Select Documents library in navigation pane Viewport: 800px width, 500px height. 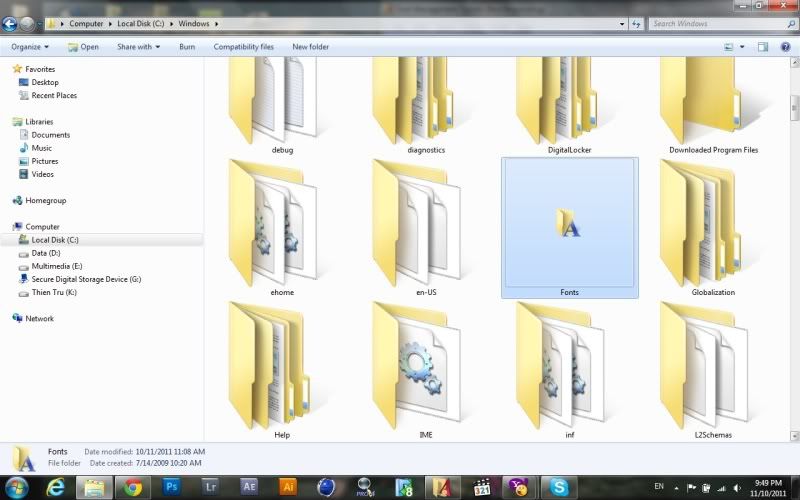50,134
